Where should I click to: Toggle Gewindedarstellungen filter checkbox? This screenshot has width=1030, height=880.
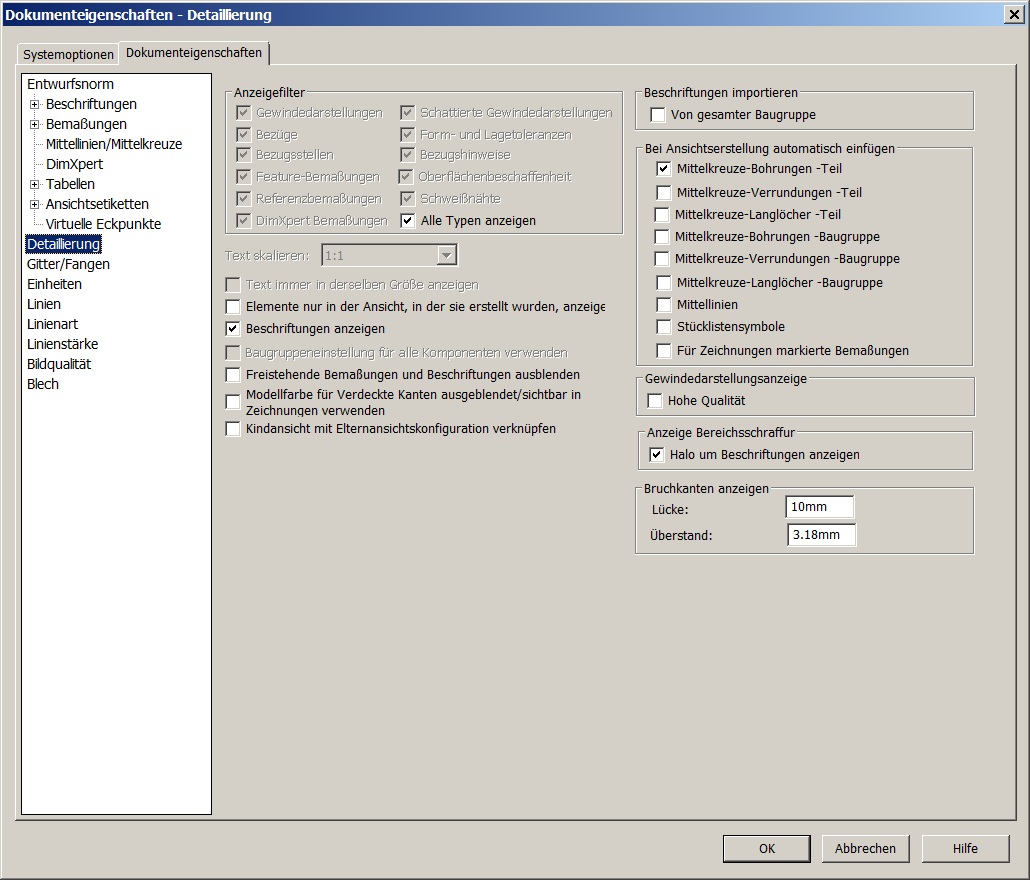coord(244,112)
